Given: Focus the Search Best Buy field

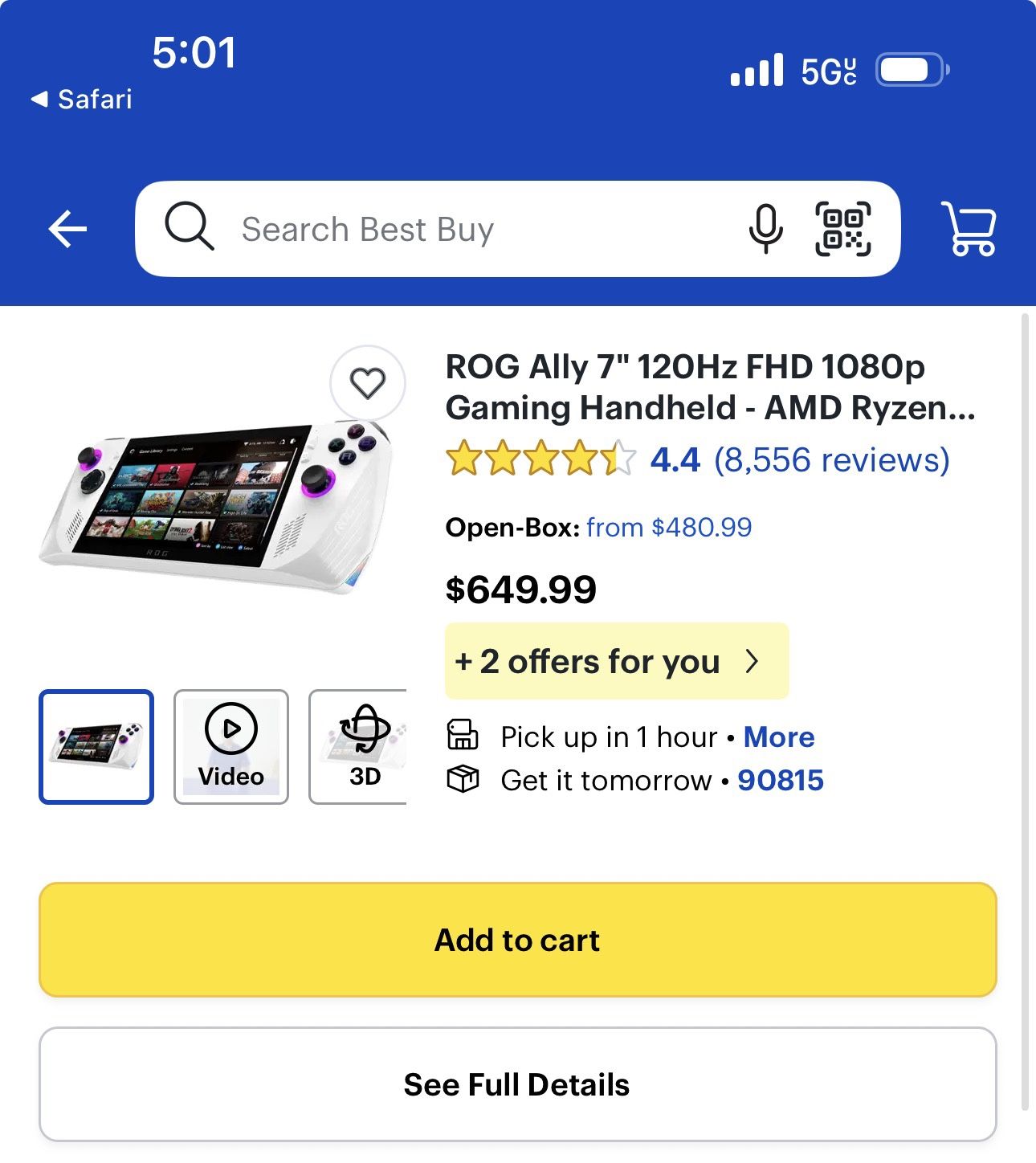Looking at the screenshot, I should 482,229.
